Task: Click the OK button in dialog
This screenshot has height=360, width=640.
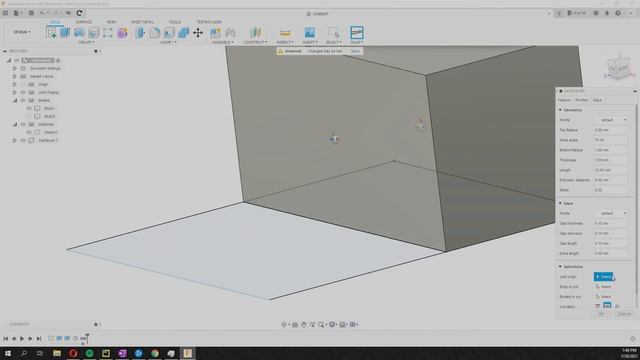Action: 601,314
